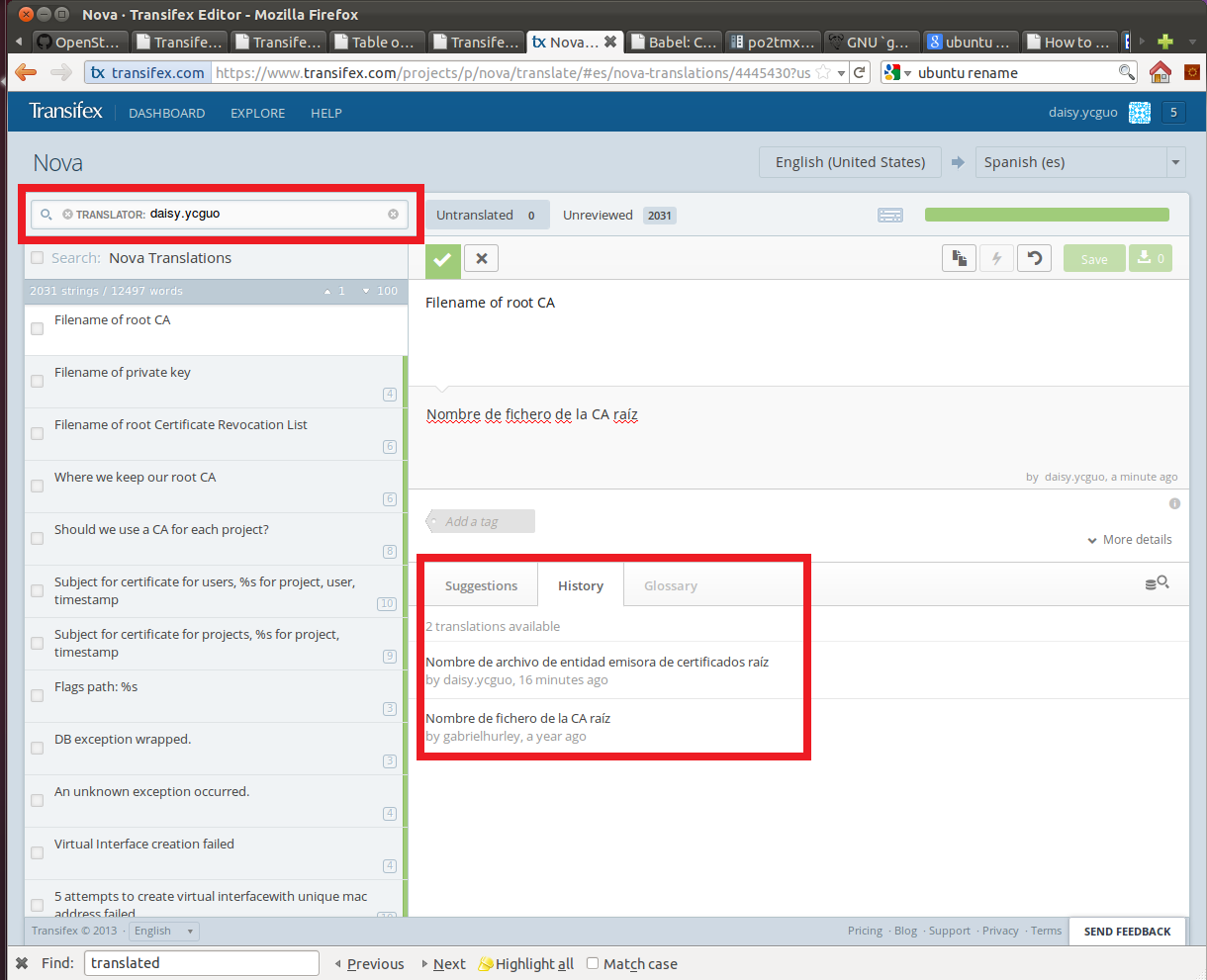Tick the 'Filename of private key' checkbox

click(38, 381)
